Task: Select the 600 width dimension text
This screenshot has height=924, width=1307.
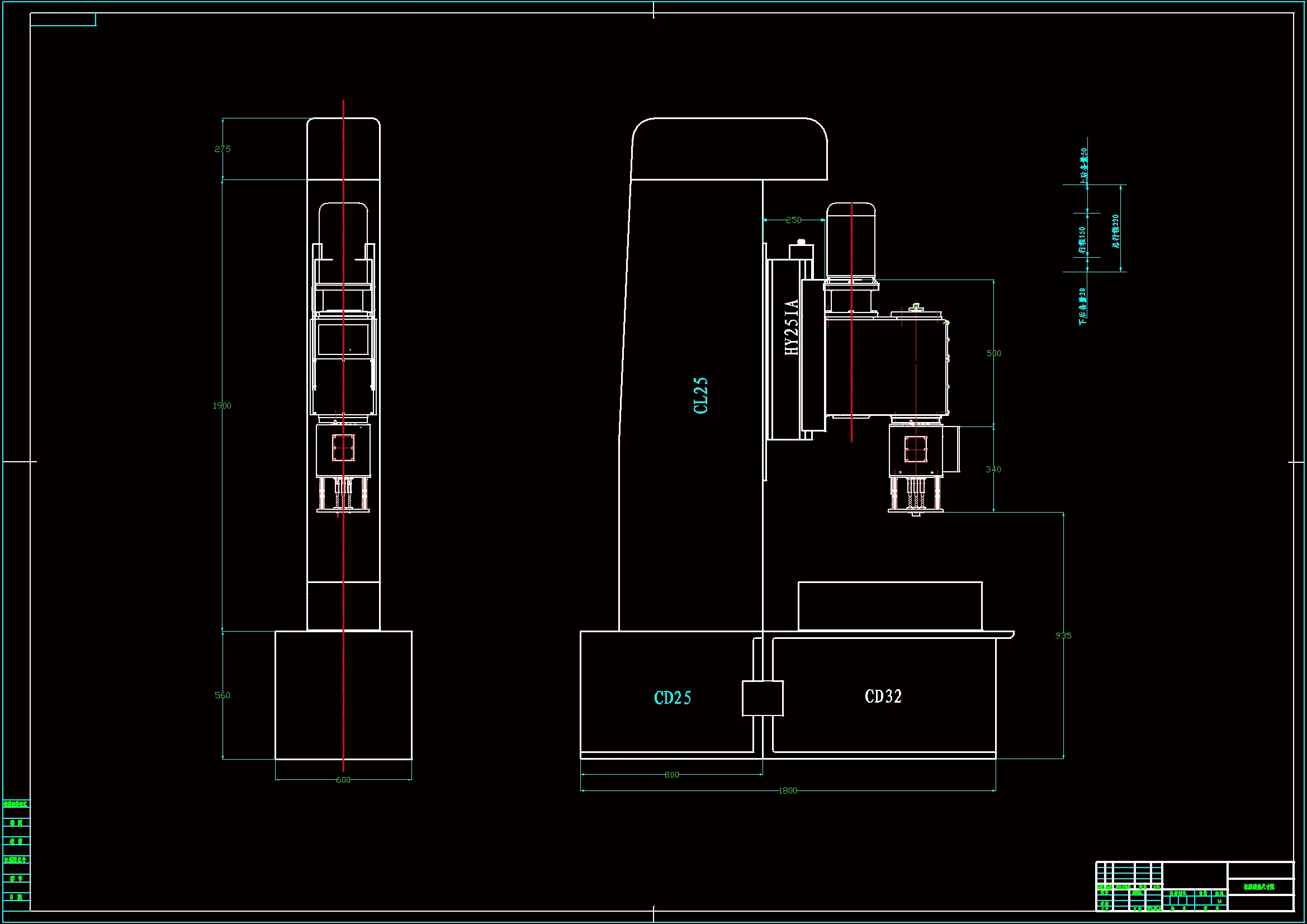Action: pos(343,780)
